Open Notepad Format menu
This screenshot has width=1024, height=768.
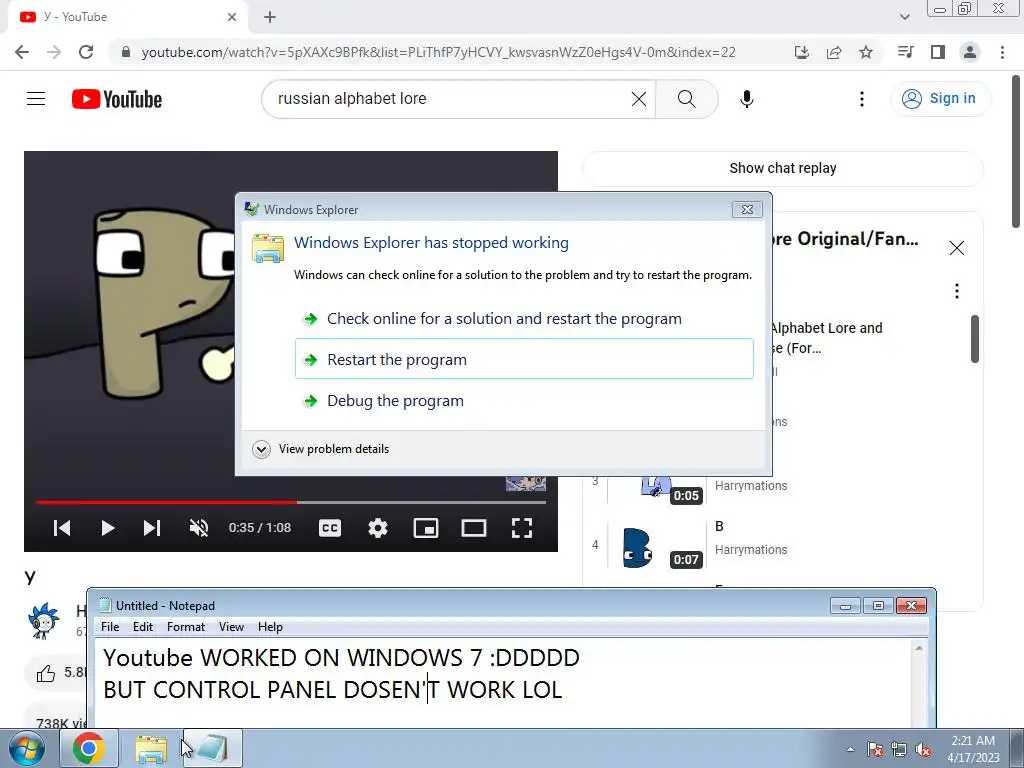coord(185,627)
